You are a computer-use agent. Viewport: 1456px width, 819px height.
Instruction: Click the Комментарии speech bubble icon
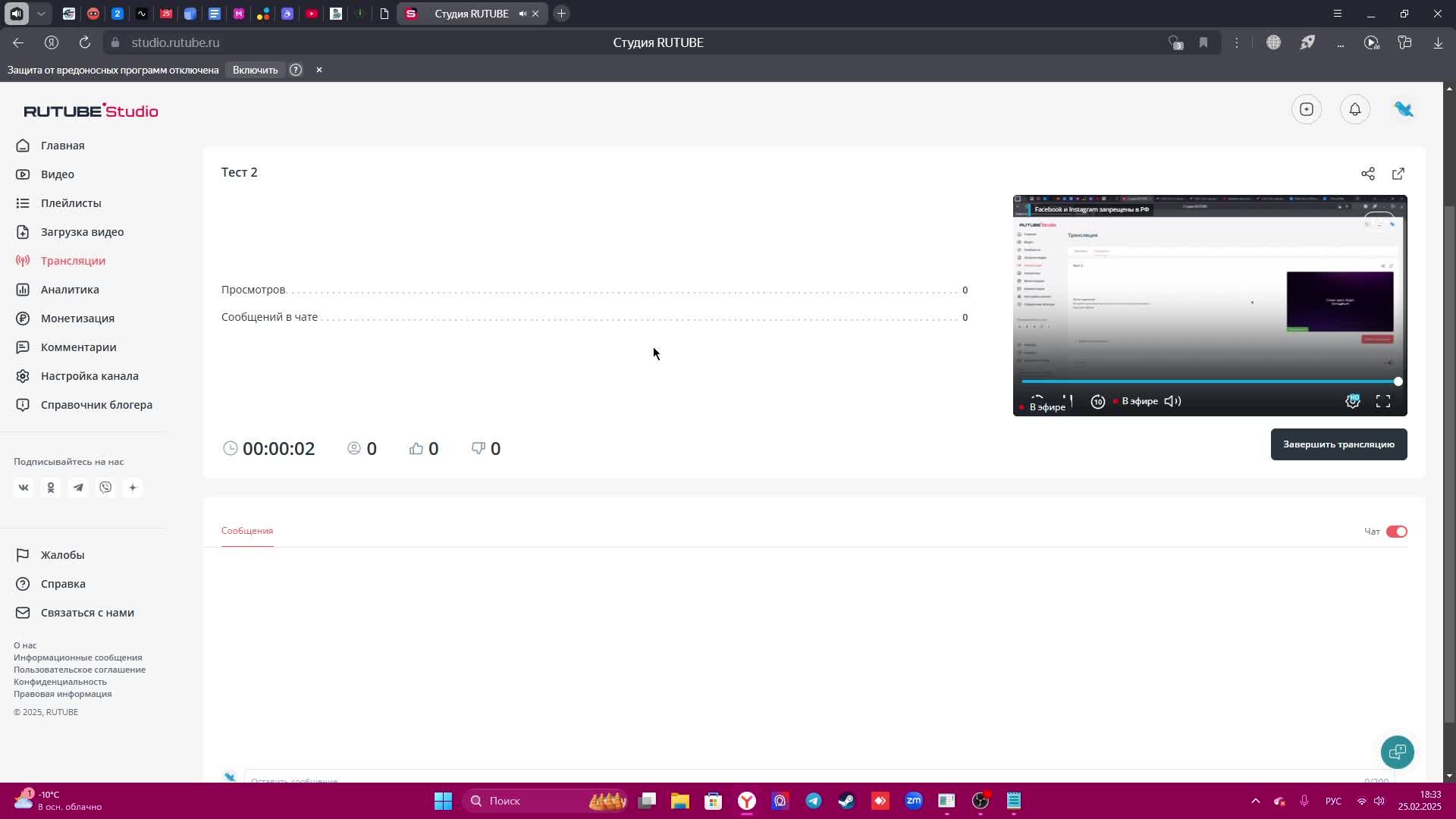coord(23,347)
